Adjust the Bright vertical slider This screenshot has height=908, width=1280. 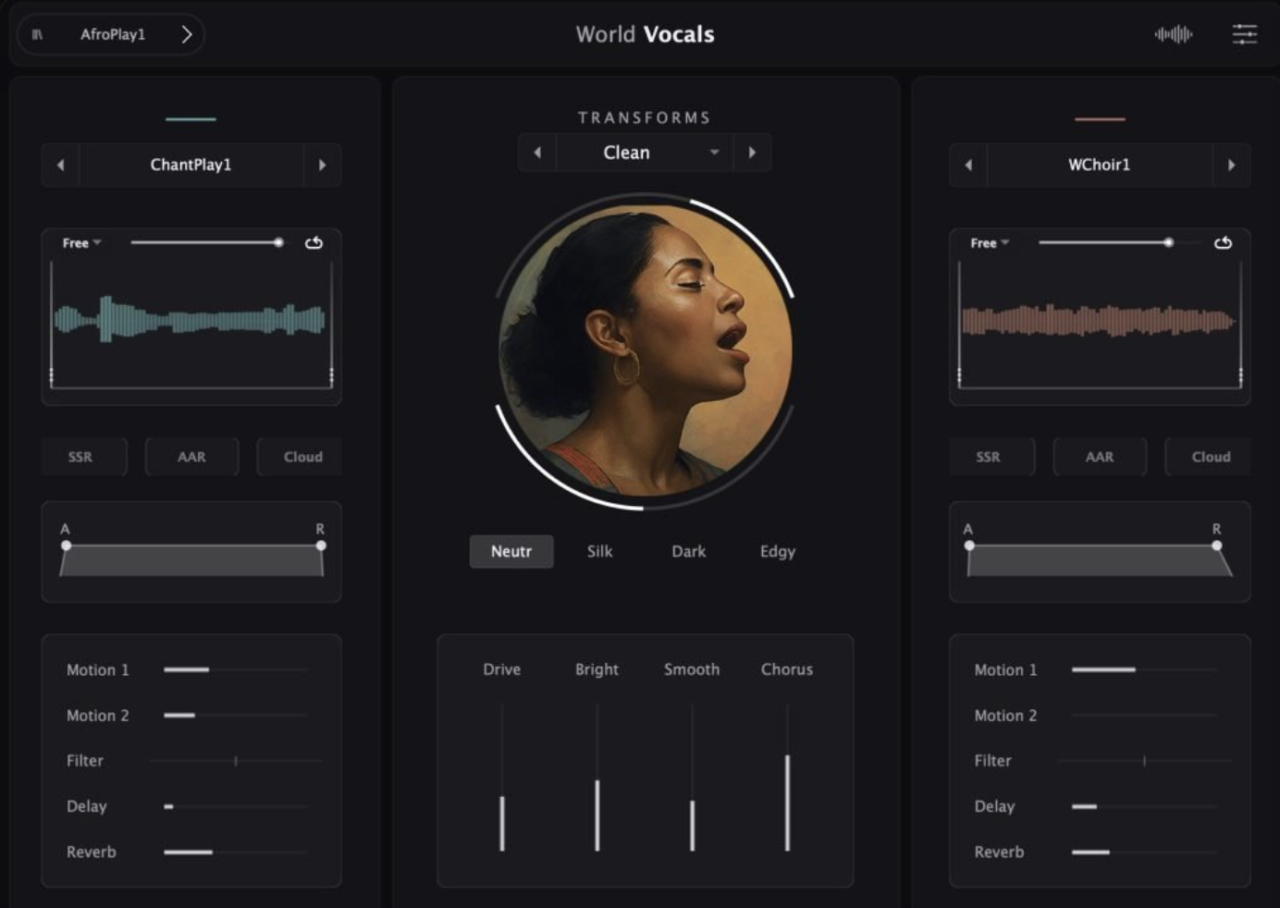[x=597, y=777]
